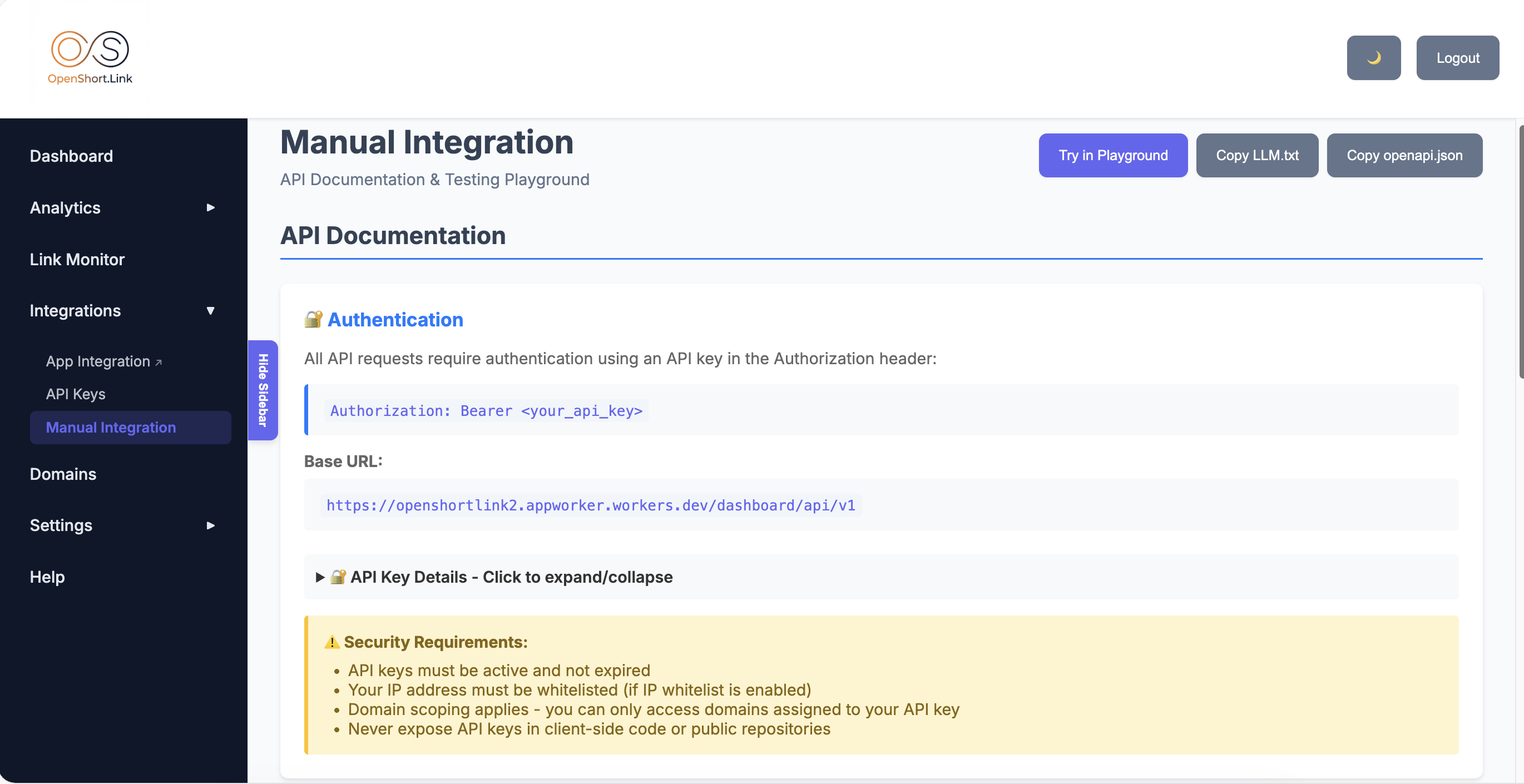The width and height of the screenshot is (1524, 784).
Task: Open Domains from the sidebar
Action: point(63,474)
